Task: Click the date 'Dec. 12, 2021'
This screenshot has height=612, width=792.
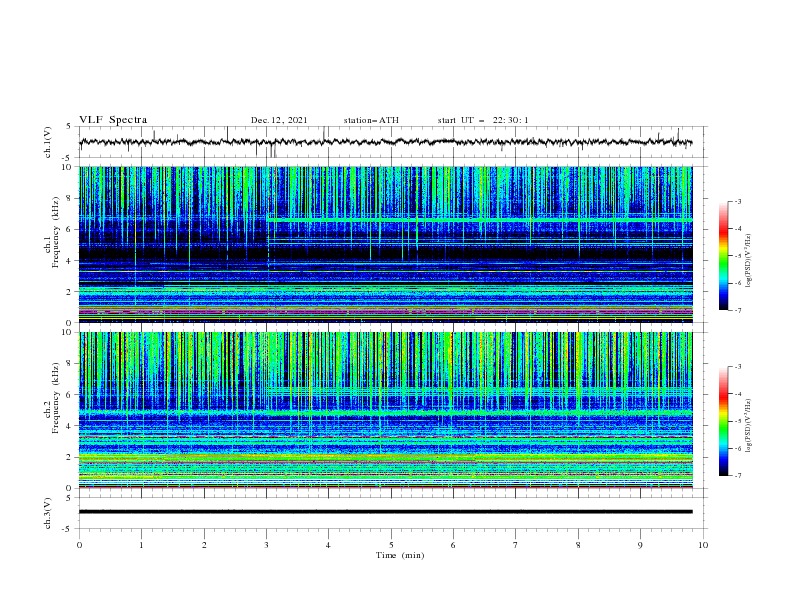Action: pyautogui.click(x=279, y=120)
